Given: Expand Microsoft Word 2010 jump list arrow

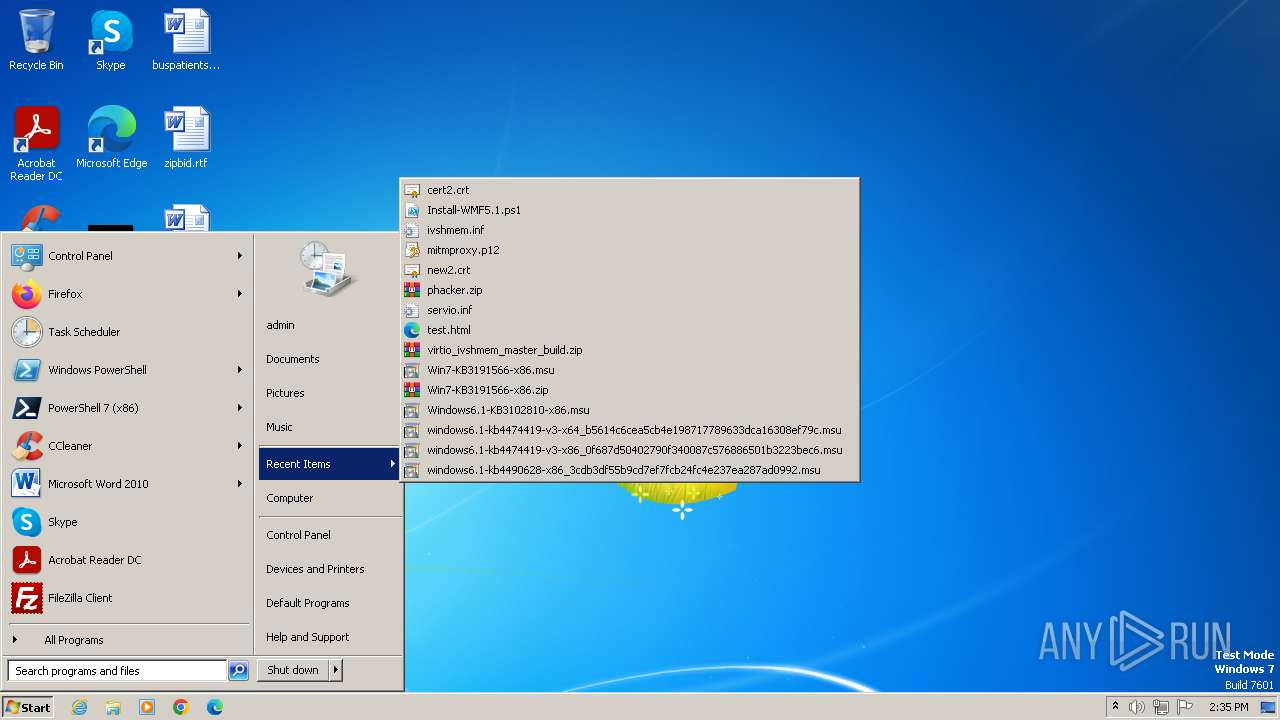Looking at the screenshot, I should 240,484.
